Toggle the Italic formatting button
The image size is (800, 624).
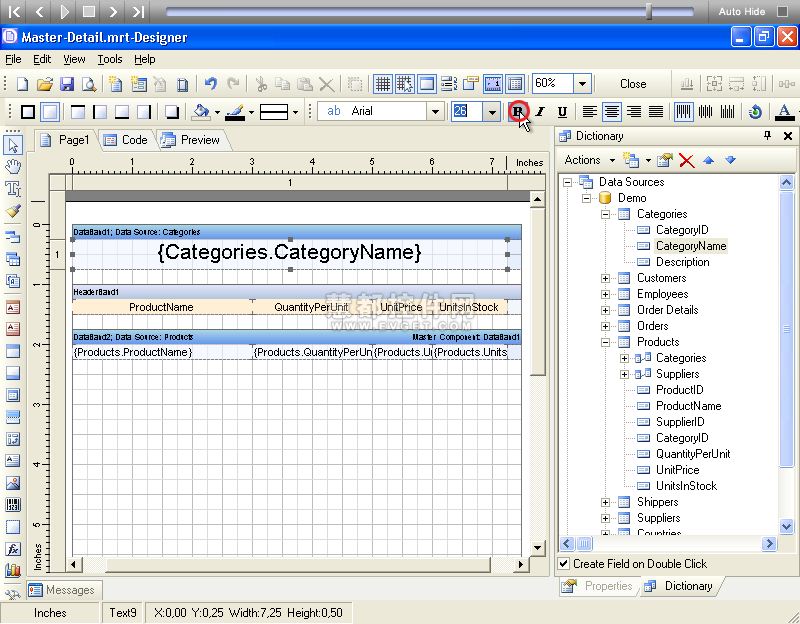pos(540,111)
